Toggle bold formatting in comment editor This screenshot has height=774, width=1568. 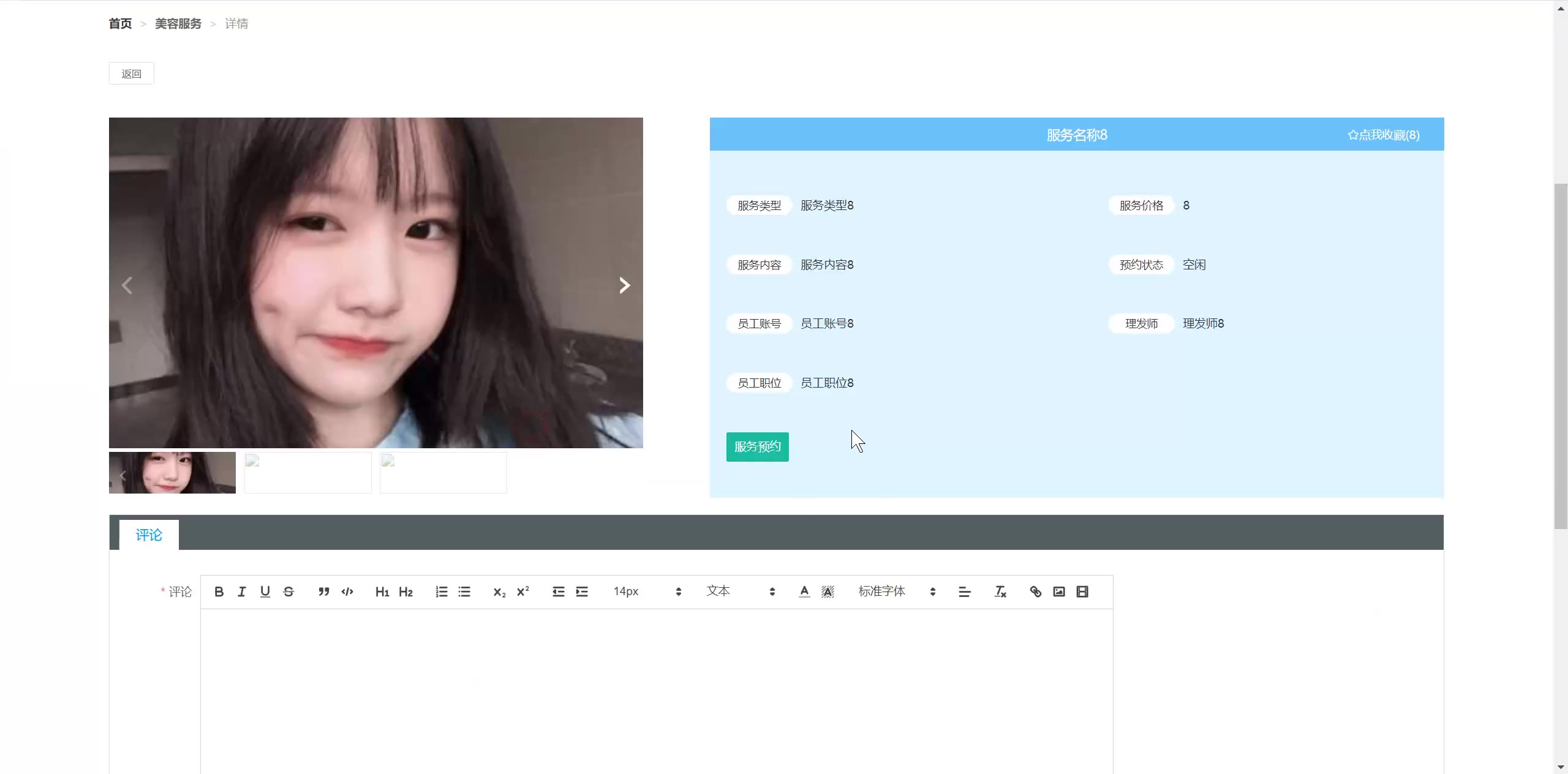pyautogui.click(x=219, y=592)
